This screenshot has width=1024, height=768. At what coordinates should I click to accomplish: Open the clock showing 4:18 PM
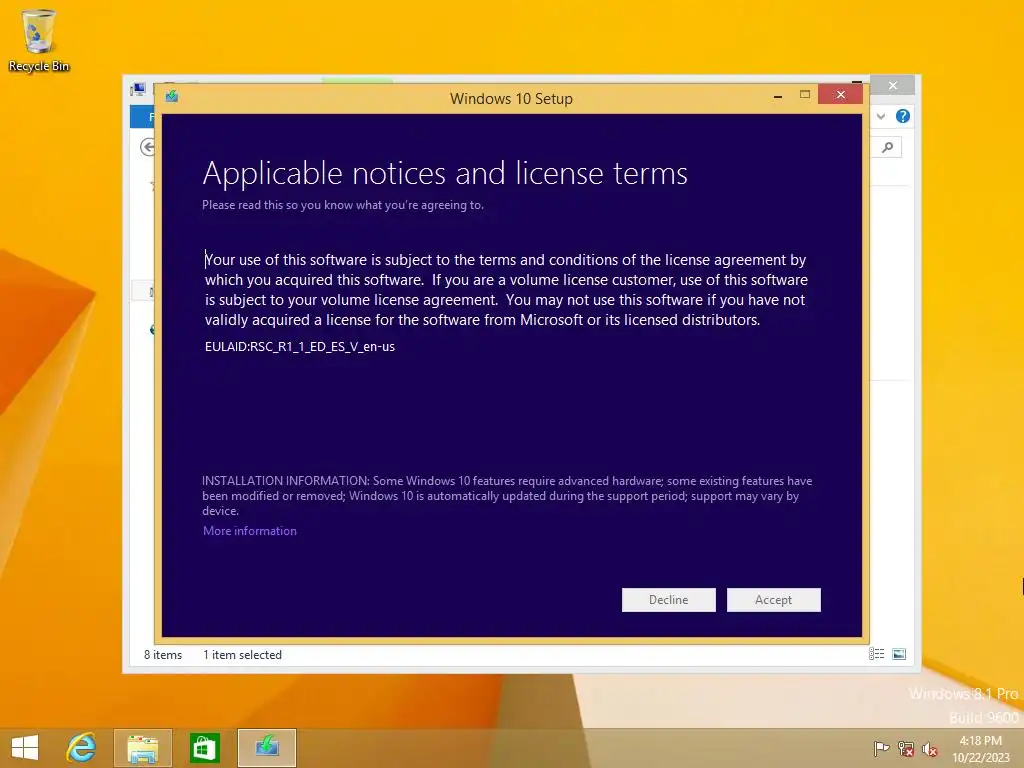pos(980,749)
